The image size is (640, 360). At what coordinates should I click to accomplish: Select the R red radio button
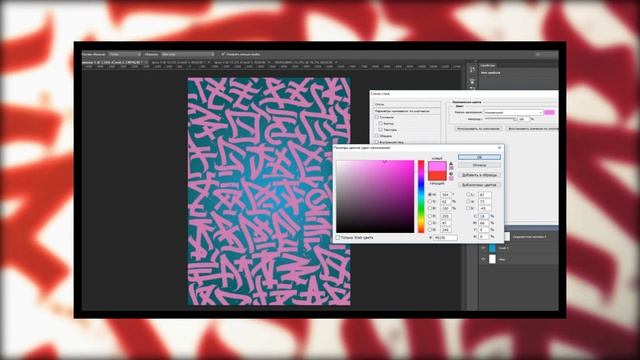430,216
